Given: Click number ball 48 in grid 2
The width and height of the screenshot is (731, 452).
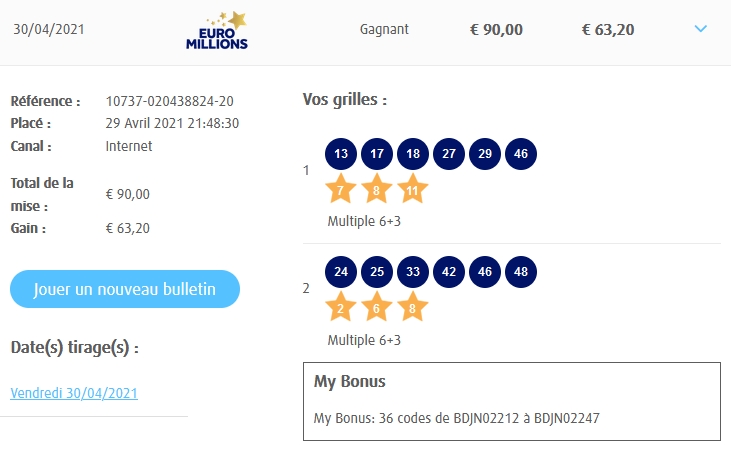Looking at the screenshot, I should tap(521, 272).
